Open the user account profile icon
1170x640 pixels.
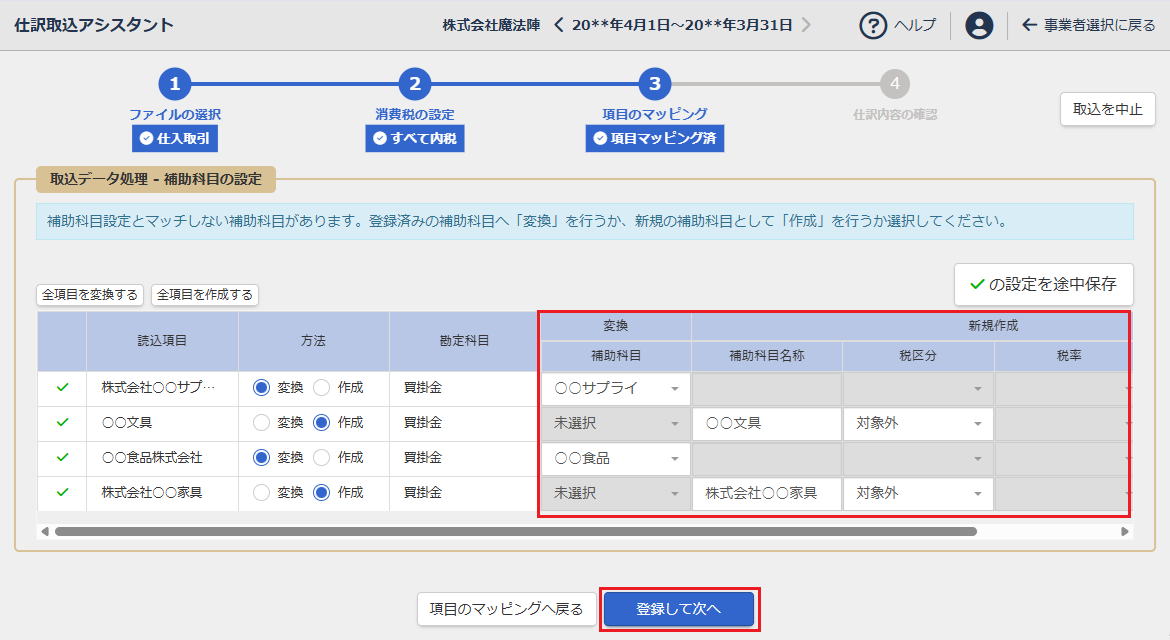[x=979, y=25]
